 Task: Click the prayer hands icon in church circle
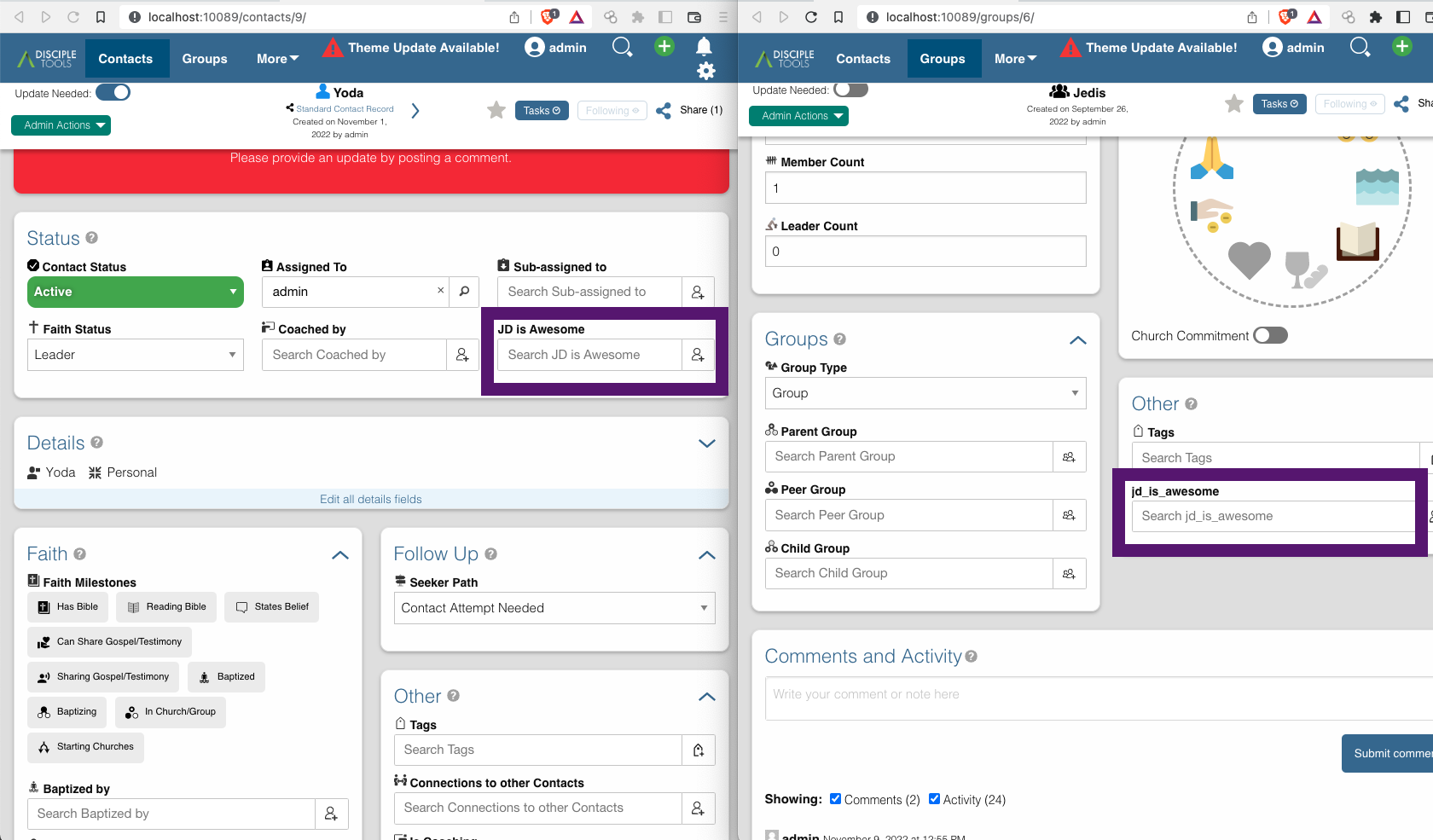coord(1212,159)
